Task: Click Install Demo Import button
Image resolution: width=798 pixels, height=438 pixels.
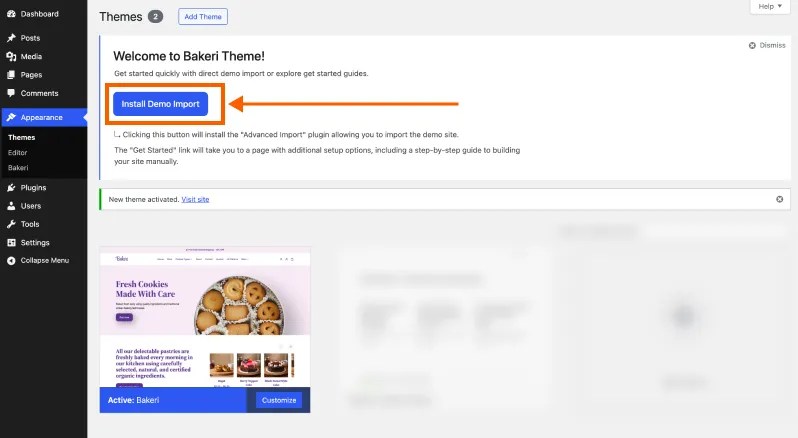Action: pyautogui.click(x=160, y=104)
